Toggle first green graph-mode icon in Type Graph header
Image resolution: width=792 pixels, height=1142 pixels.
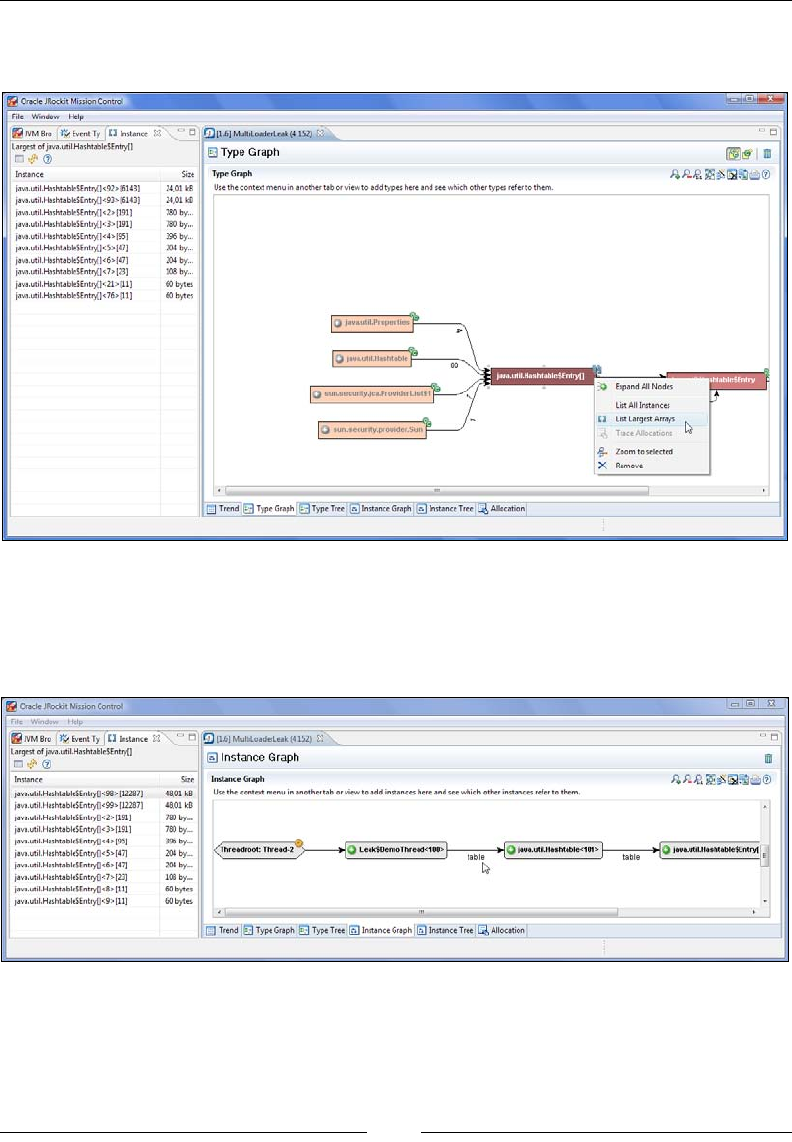[733, 154]
